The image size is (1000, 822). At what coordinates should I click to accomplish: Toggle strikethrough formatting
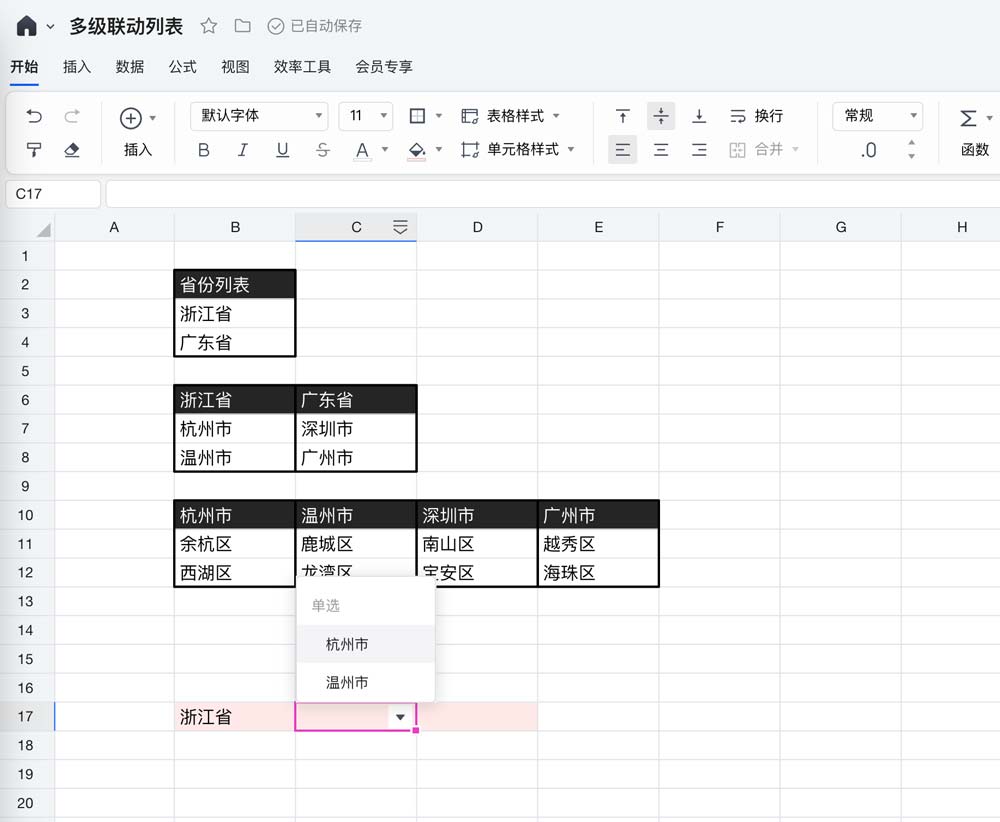pos(322,148)
